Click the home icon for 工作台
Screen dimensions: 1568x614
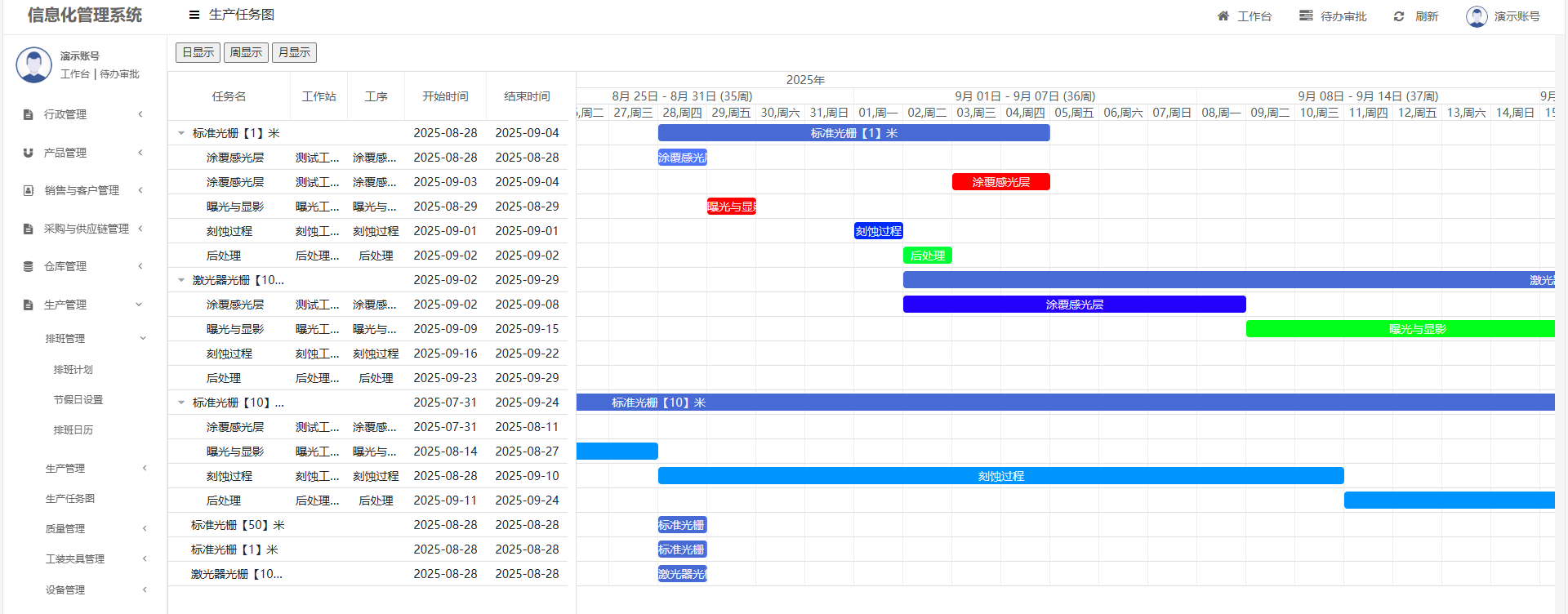coord(1223,16)
